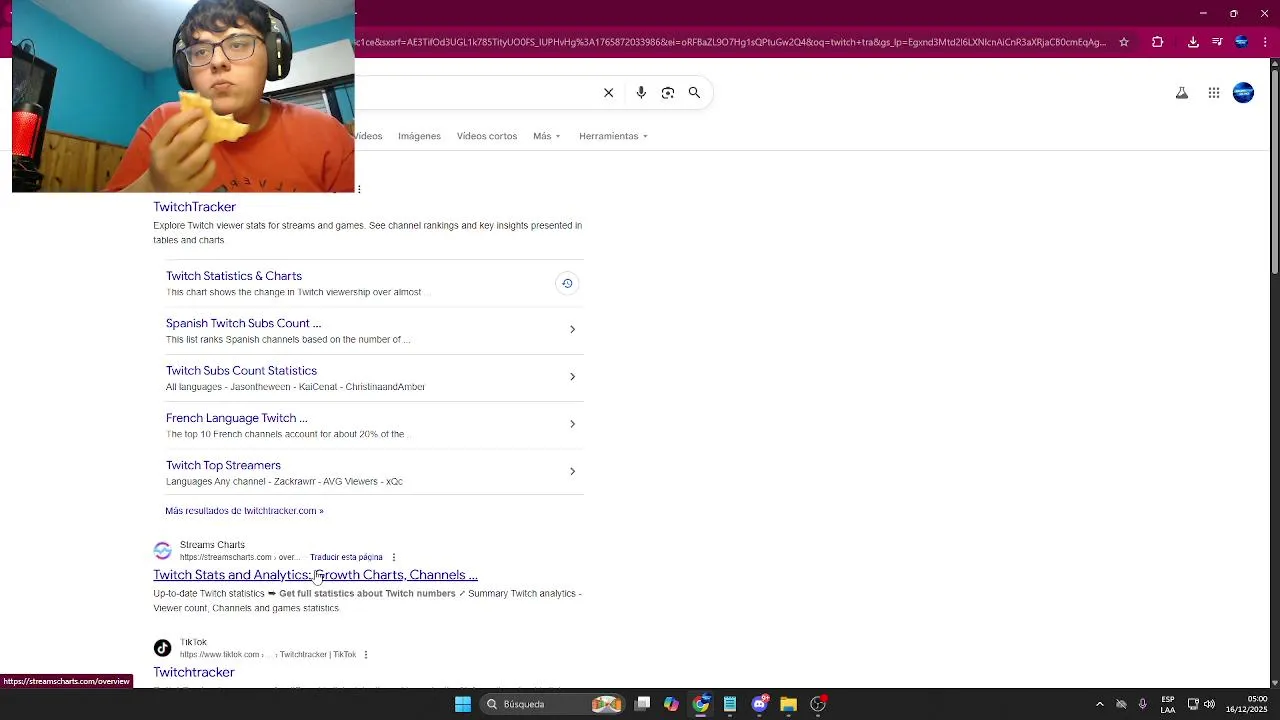Image resolution: width=1280 pixels, height=720 pixels.
Task: Open Google apps grid
Action: pos(1214,93)
